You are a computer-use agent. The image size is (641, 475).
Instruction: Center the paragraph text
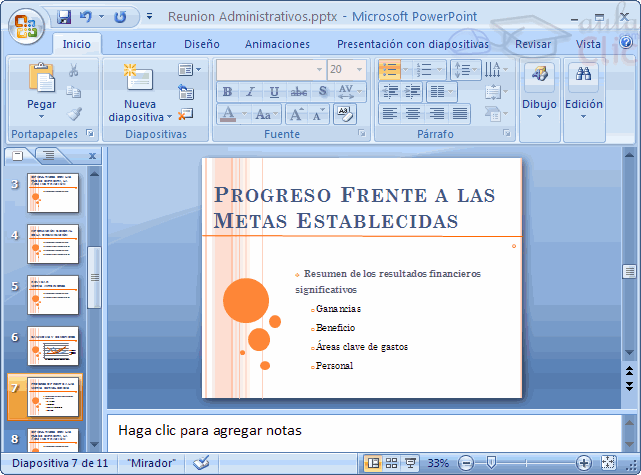[413, 114]
